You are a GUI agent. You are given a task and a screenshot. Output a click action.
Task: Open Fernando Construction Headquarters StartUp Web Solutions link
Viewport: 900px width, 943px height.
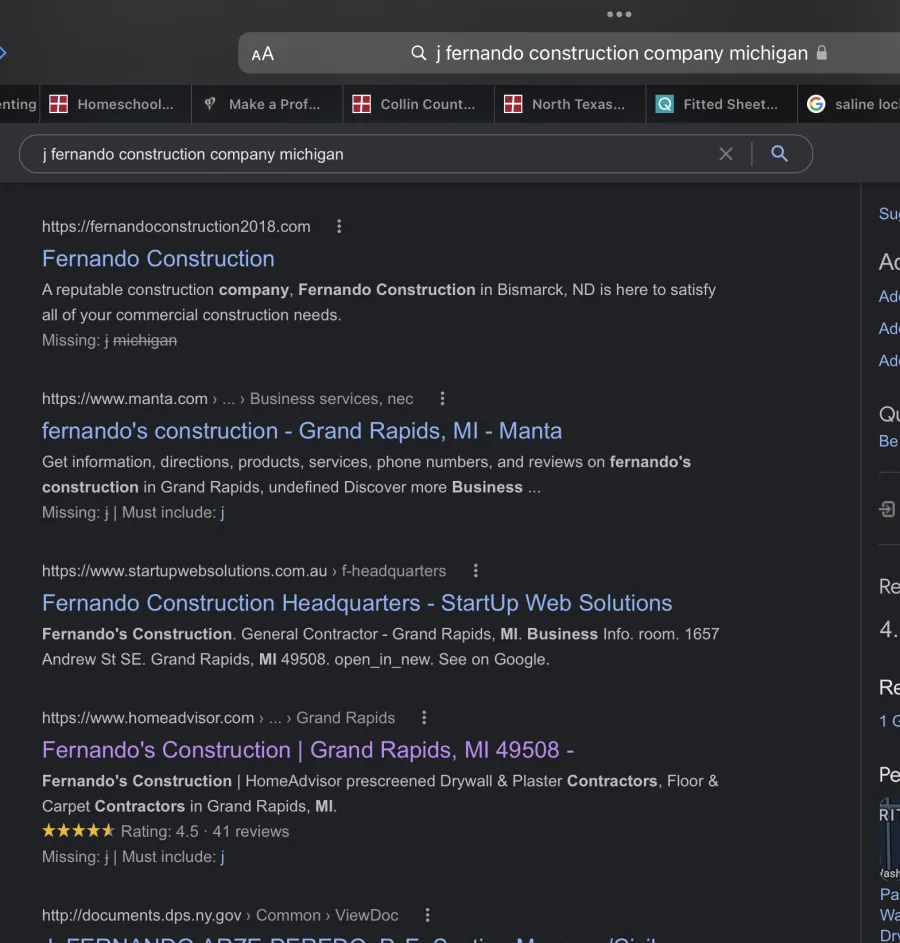357,603
